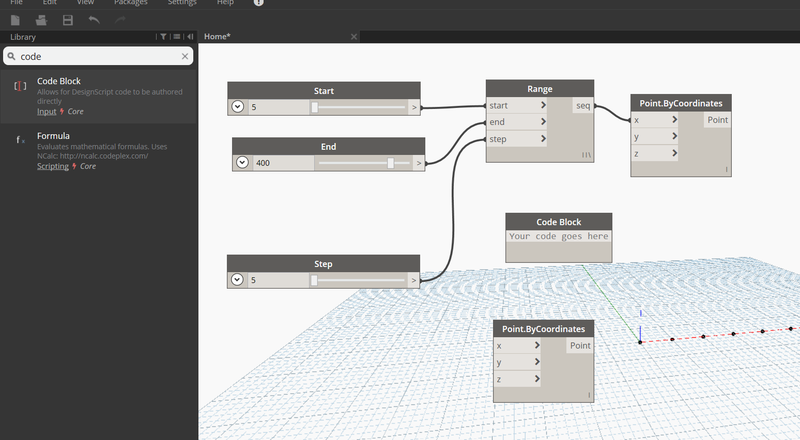
Task: Clear the search text with X
Action: click(185, 56)
